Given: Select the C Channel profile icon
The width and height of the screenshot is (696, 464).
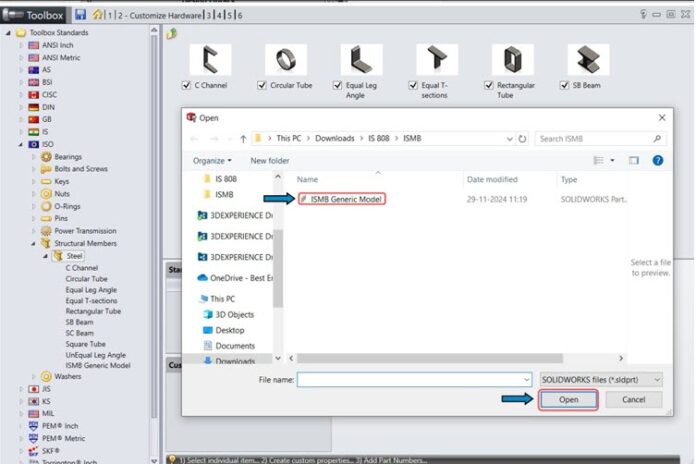Looking at the screenshot, I should tap(211, 59).
